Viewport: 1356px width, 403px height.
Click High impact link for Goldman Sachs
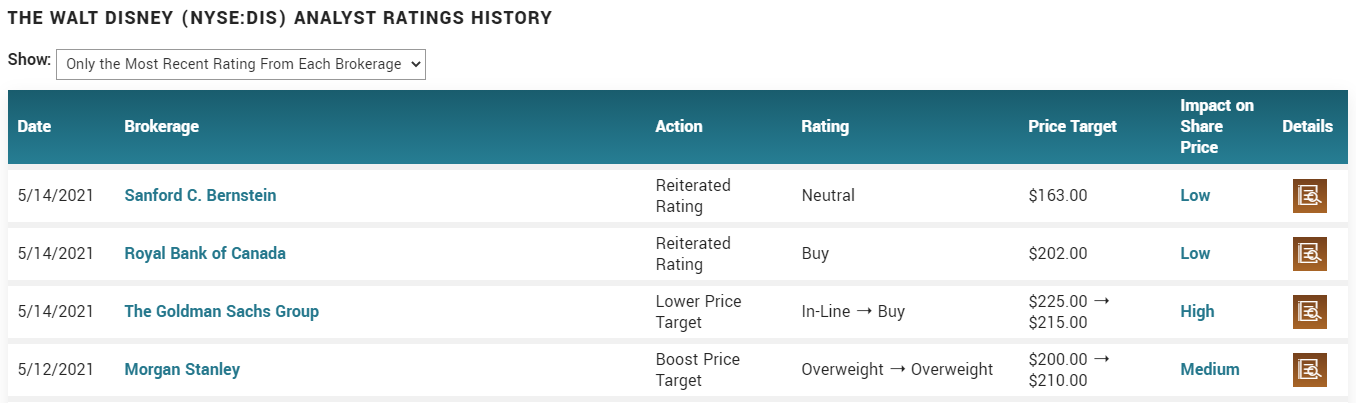tap(1197, 312)
